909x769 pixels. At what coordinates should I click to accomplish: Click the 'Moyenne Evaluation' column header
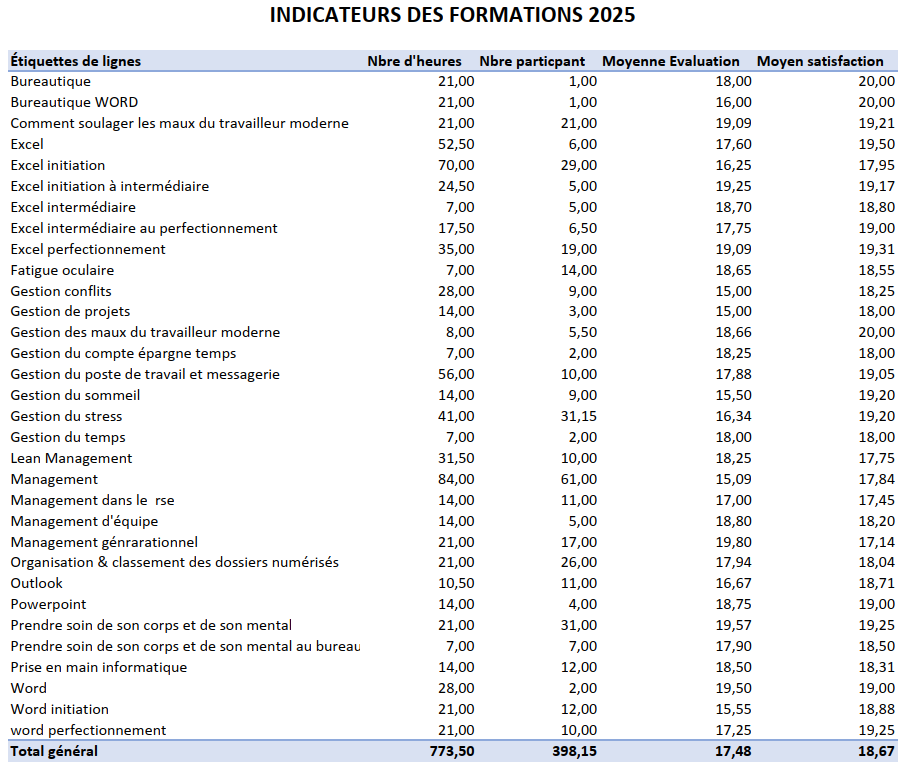(671, 61)
